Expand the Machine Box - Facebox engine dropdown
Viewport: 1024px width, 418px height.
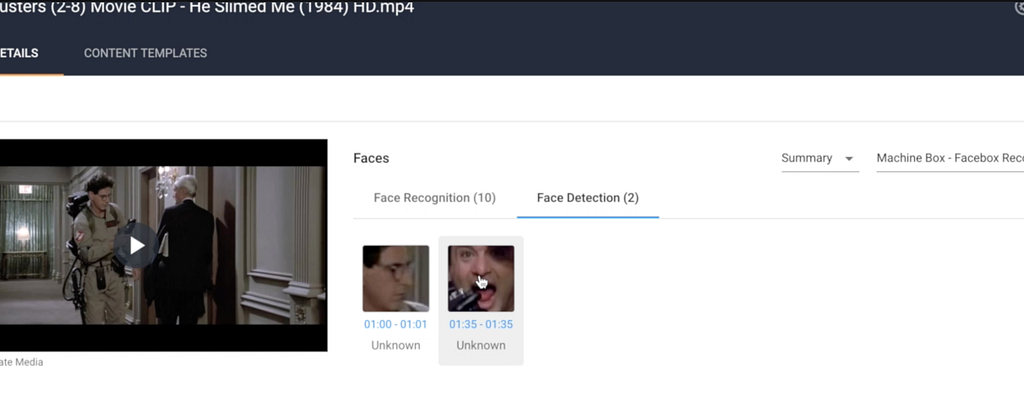click(x=950, y=158)
